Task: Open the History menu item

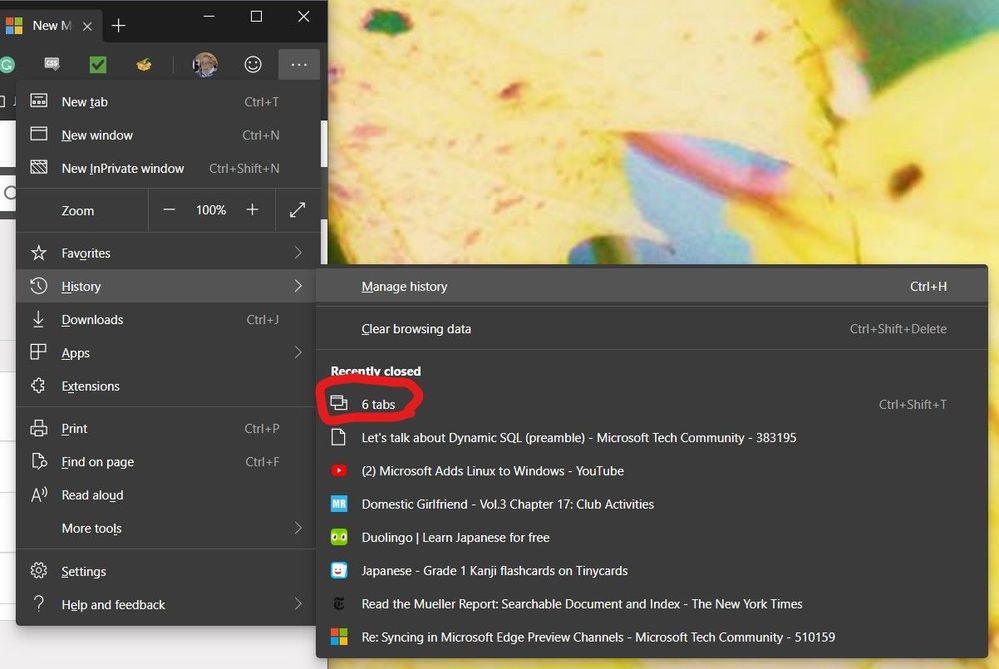Action: 168,286
